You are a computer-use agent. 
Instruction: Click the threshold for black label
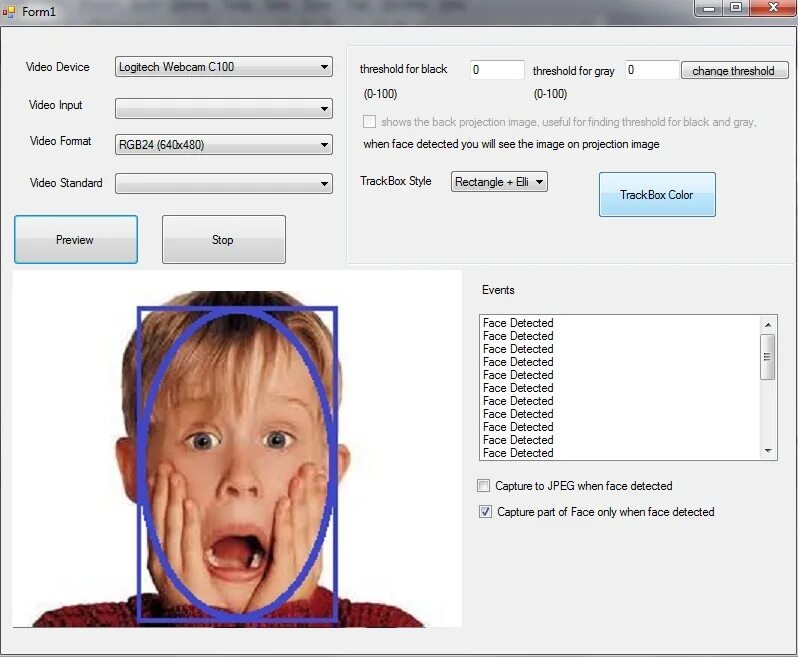click(403, 69)
